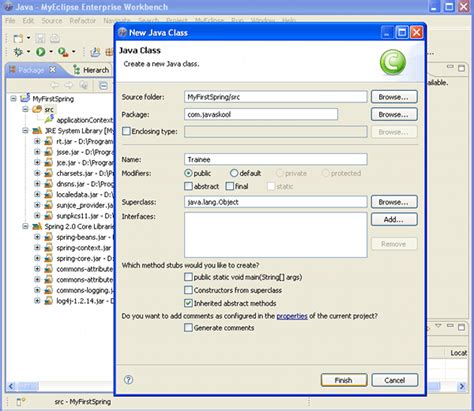
Task: Click into the Name field containing Trainee
Action: [276, 159]
